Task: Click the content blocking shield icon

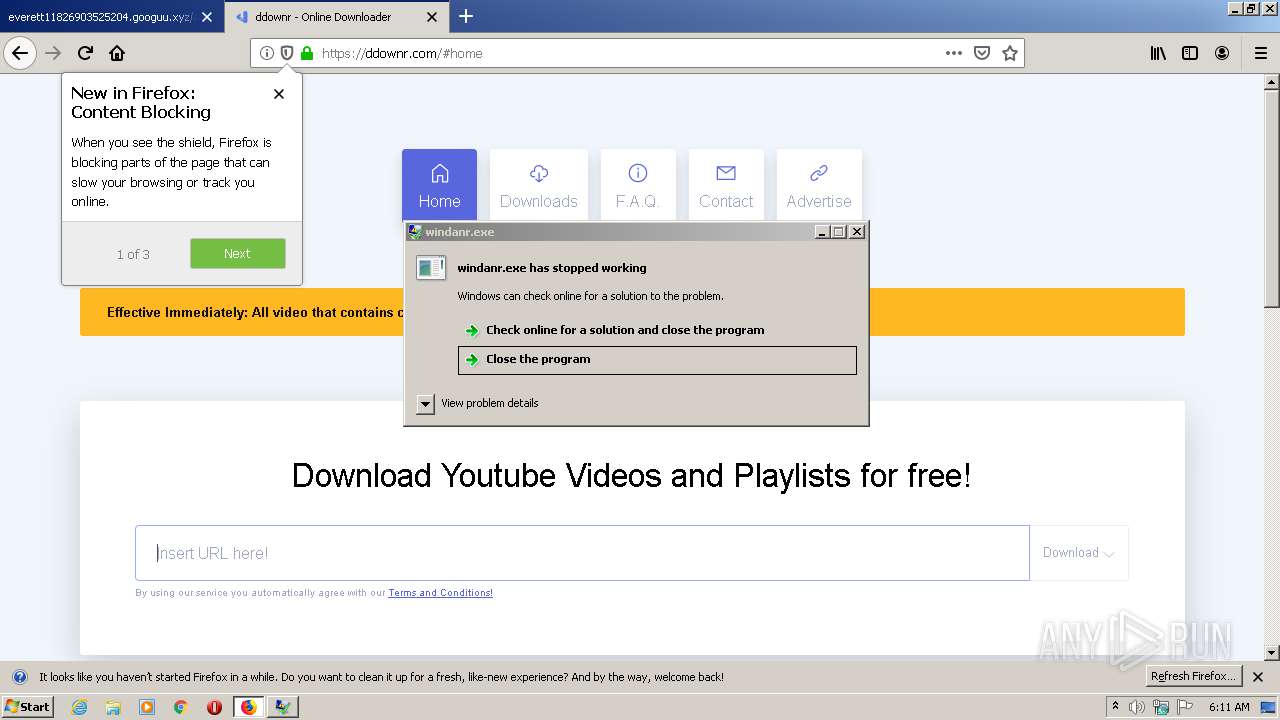Action: point(287,53)
